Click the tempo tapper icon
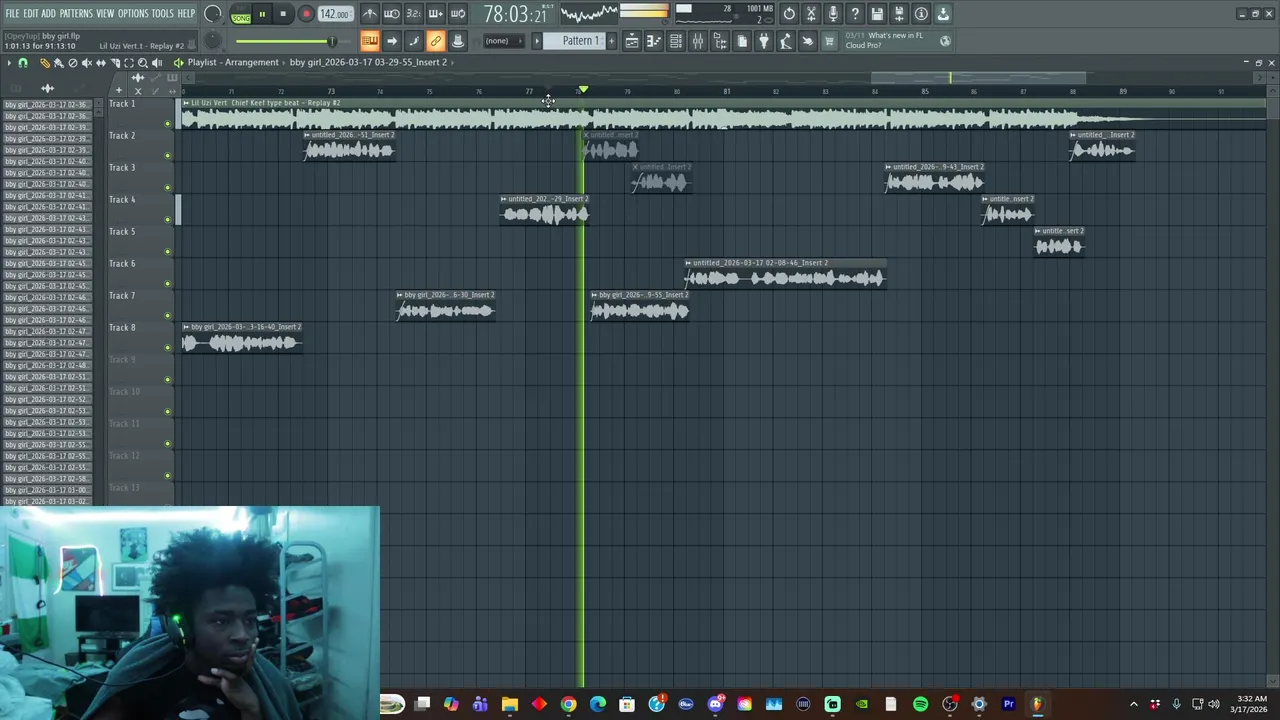This screenshot has height=720, width=1280. [x=786, y=41]
